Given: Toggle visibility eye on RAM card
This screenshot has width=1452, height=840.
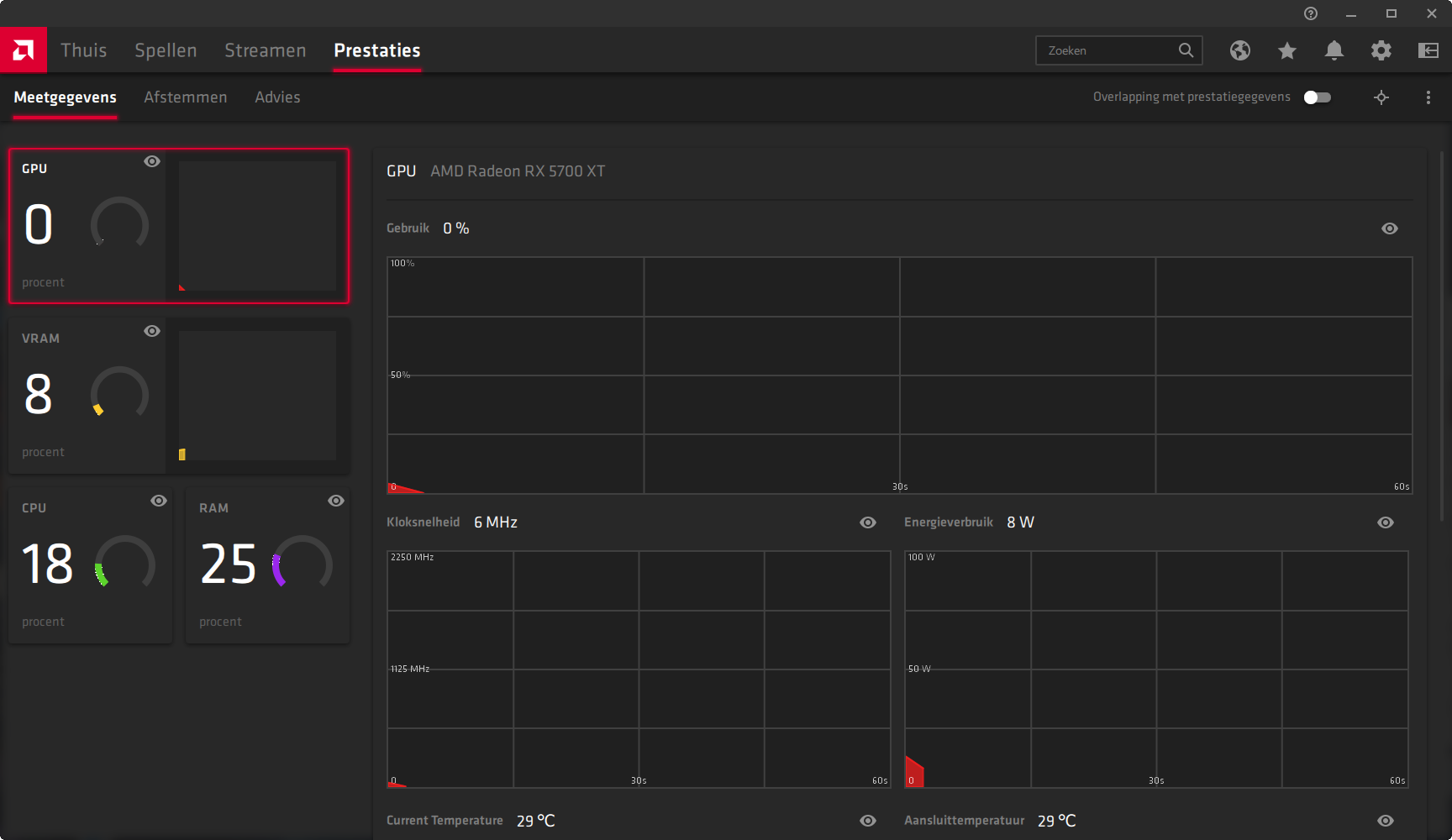Looking at the screenshot, I should [336, 501].
